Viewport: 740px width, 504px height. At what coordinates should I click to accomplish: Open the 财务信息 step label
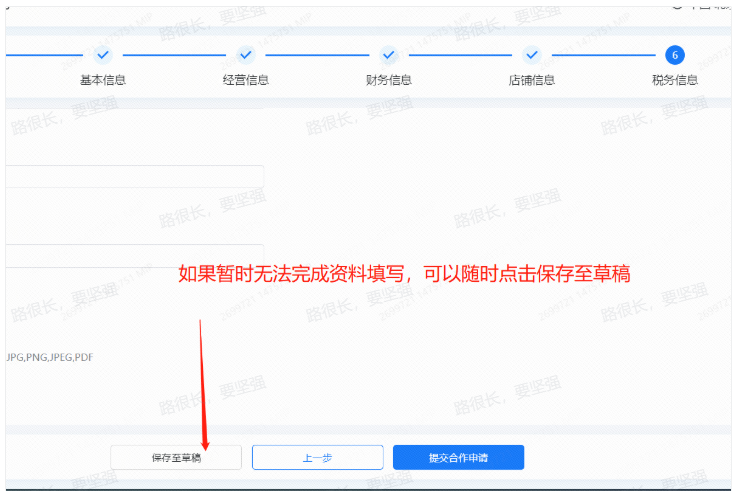pos(389,80)
